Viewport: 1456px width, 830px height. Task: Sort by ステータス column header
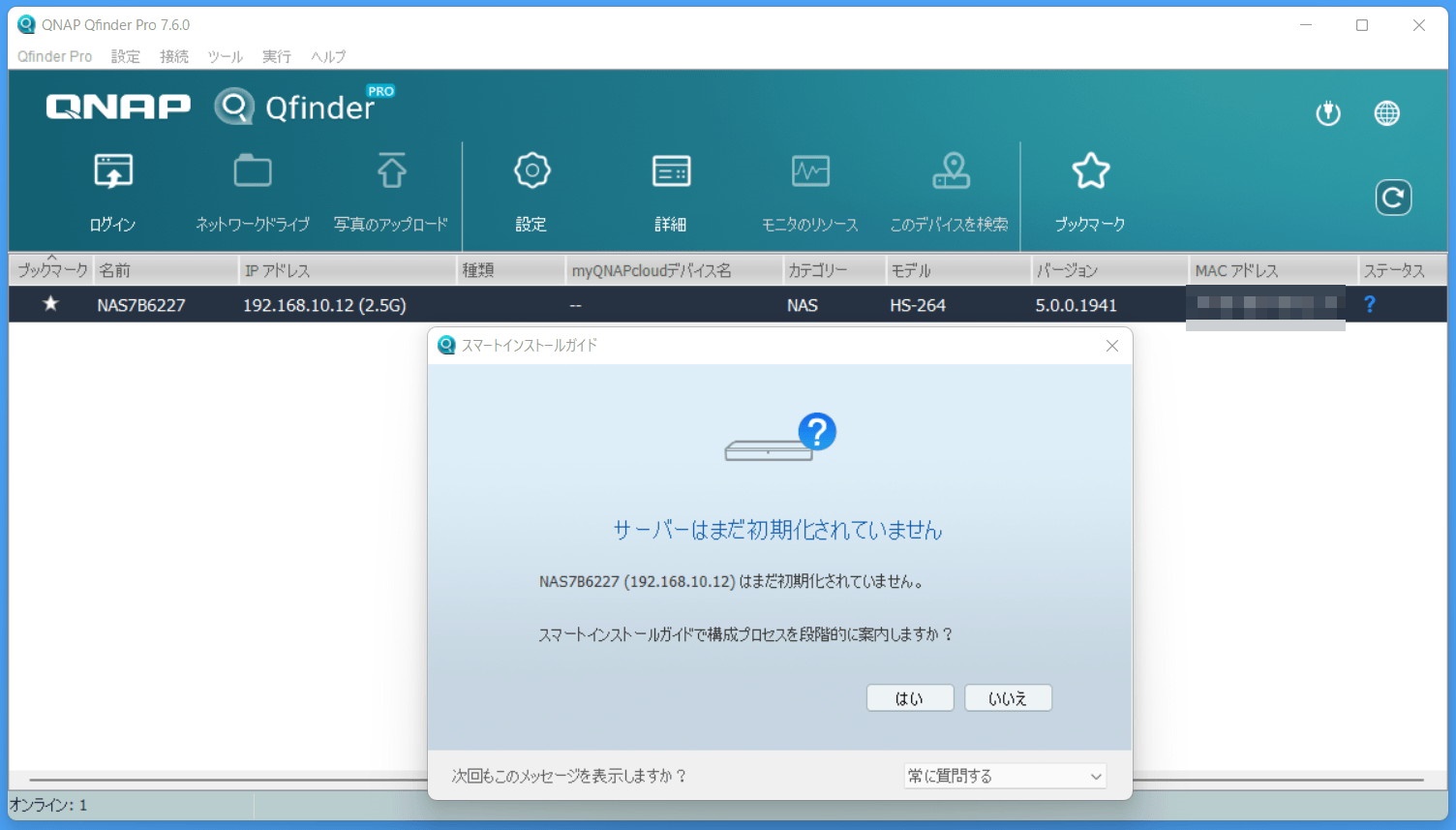pyautogui.click(x=1402, y=270)
